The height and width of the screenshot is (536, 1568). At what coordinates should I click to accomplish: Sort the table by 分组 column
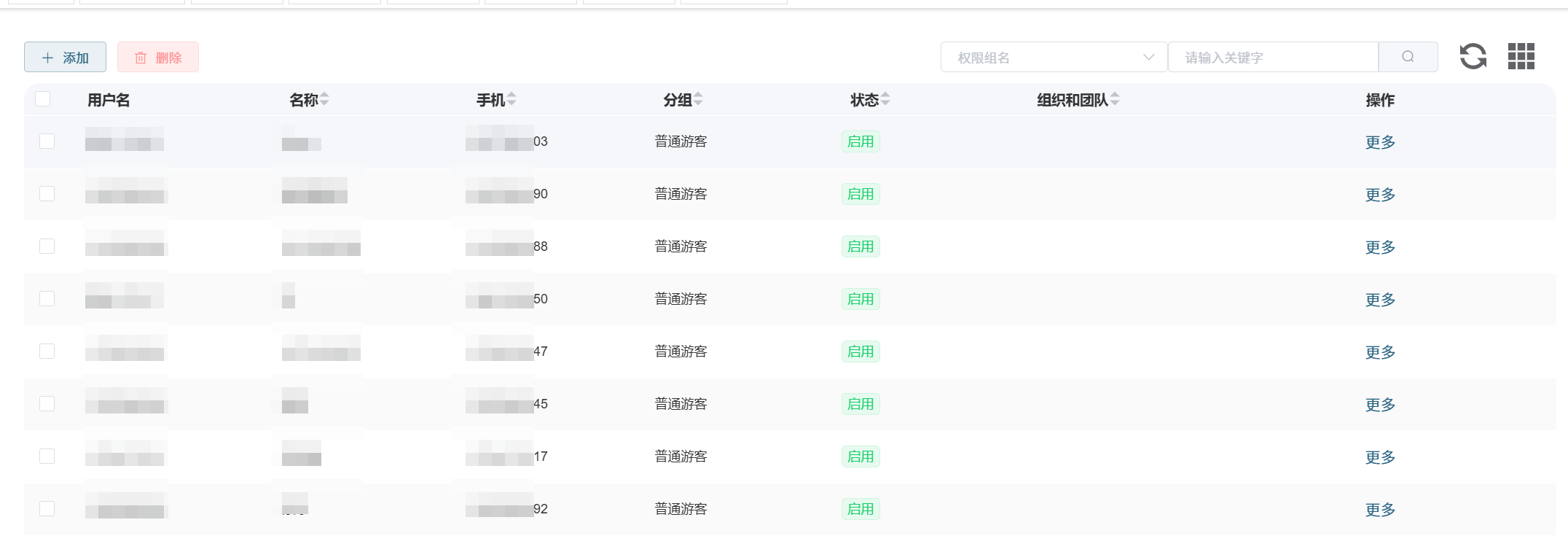coord(698,99)
